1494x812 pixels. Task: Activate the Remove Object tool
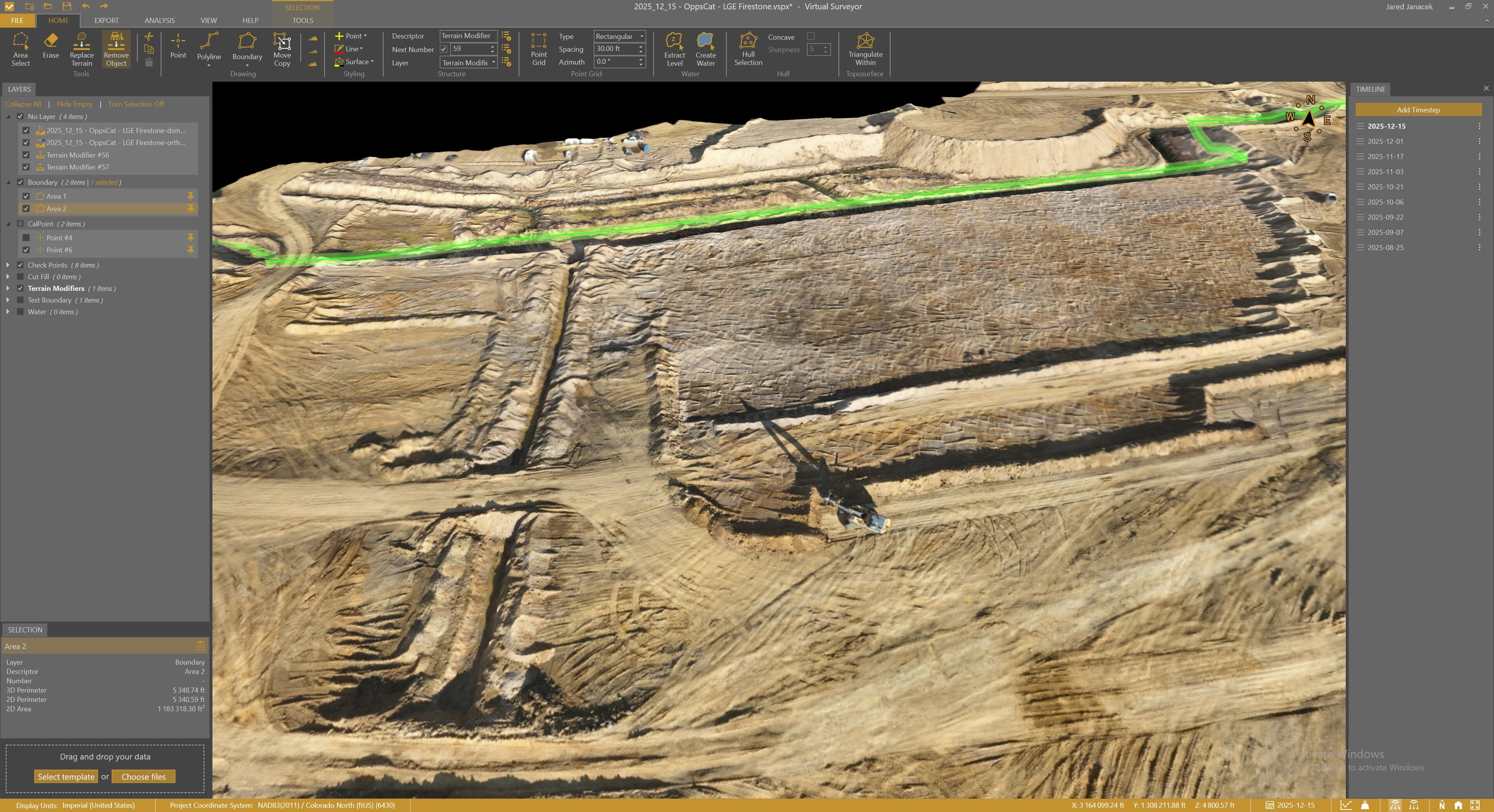(116, 49)
